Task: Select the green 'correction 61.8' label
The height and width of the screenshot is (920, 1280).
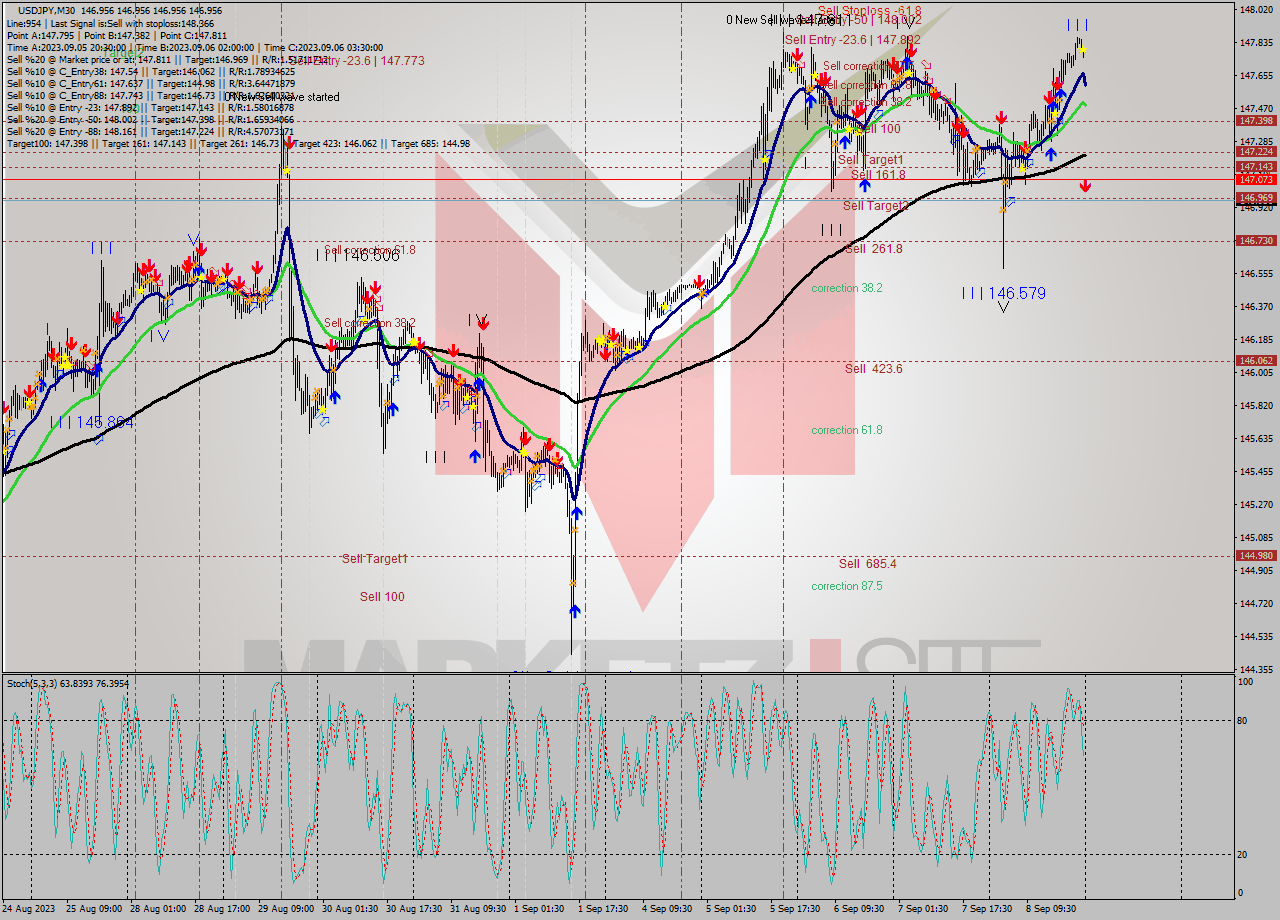Action: coord(847,430)
